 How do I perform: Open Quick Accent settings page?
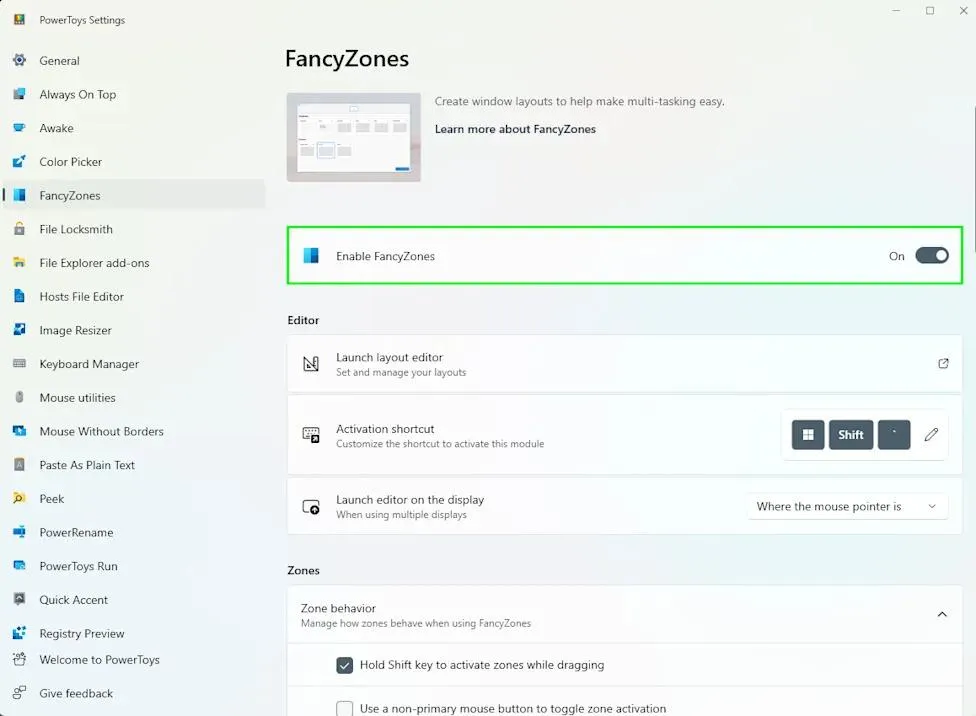click(73, 600)
